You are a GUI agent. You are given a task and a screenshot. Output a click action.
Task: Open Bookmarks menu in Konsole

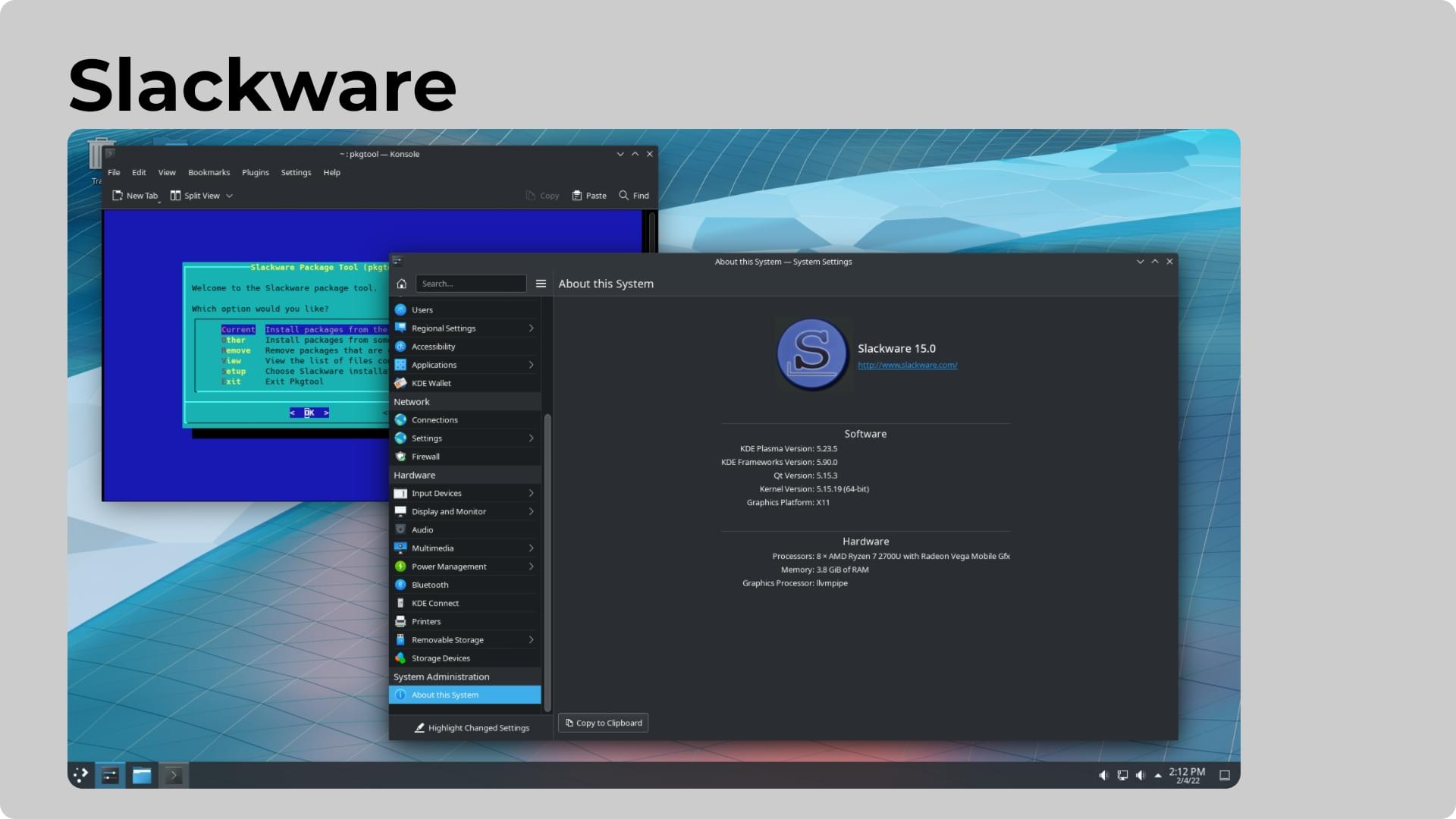[x=209, y=172]
